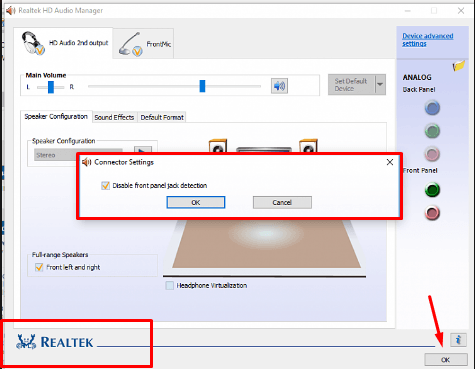Click the Realtek logo

(x=55, y=342)
